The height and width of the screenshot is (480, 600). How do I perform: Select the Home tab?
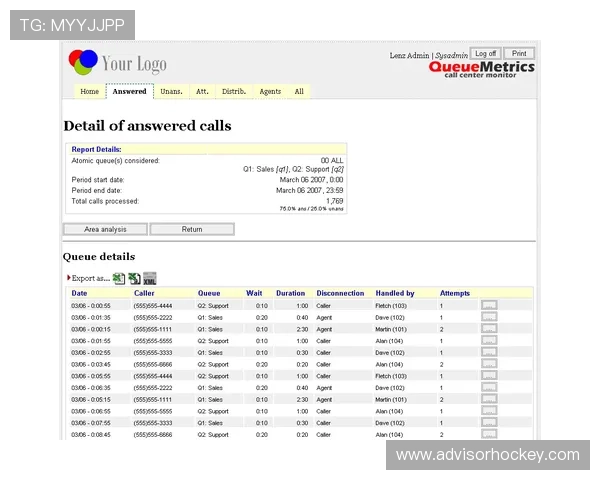[x=89, y=92]
